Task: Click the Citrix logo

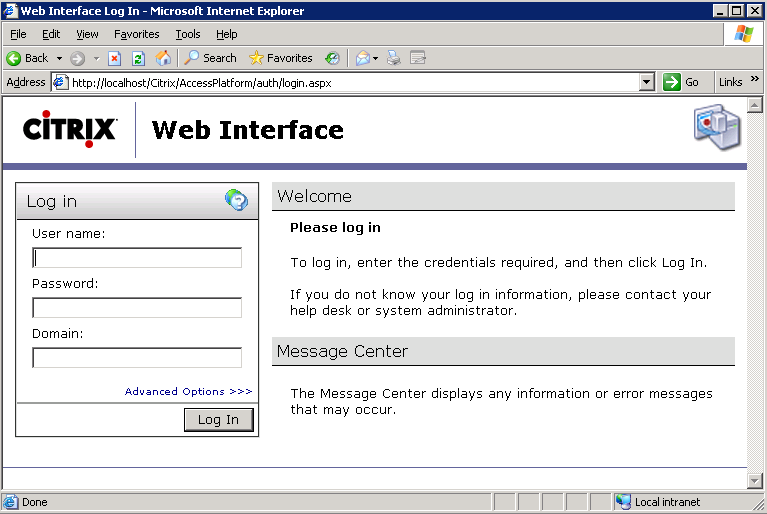Action: 69,129
